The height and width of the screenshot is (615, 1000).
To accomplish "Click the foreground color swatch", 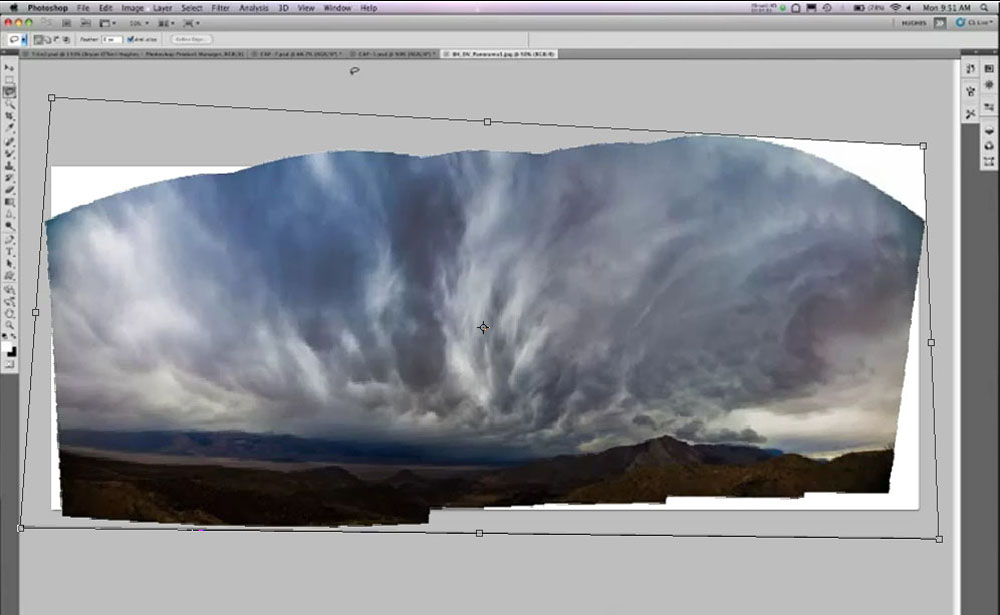I will (x=6, y=348).
